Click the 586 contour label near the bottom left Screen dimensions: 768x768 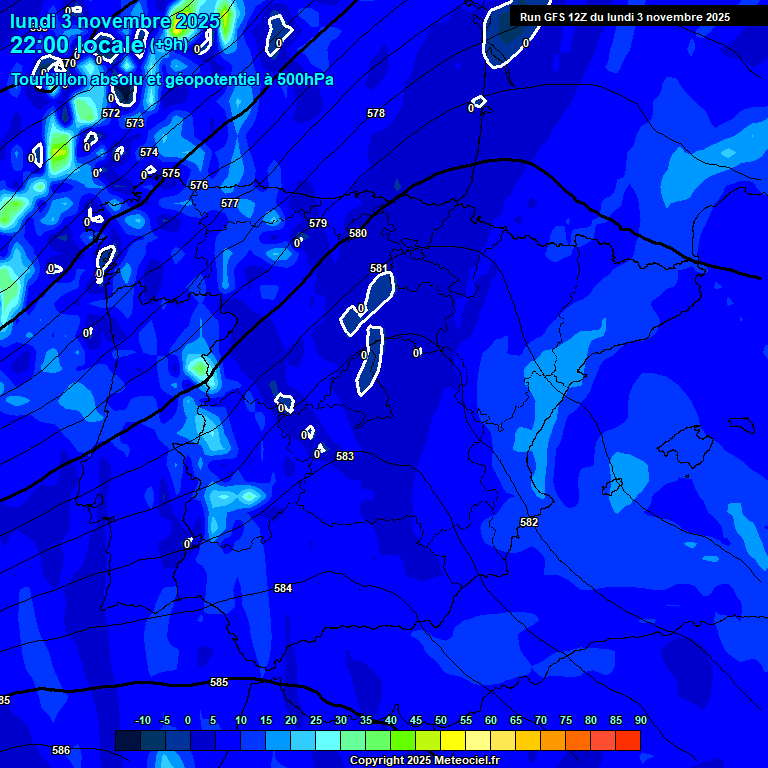pos(61,750)
